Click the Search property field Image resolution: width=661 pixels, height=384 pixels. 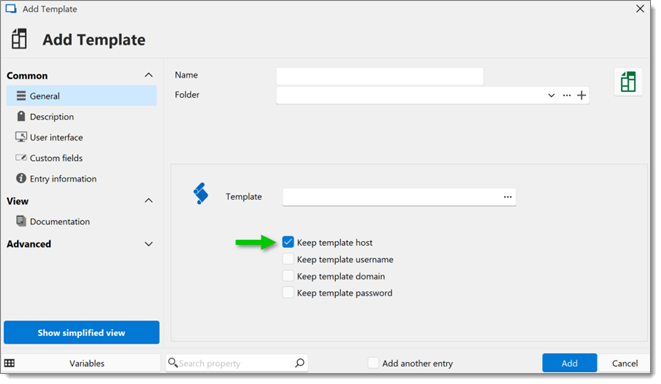point(236,363)
